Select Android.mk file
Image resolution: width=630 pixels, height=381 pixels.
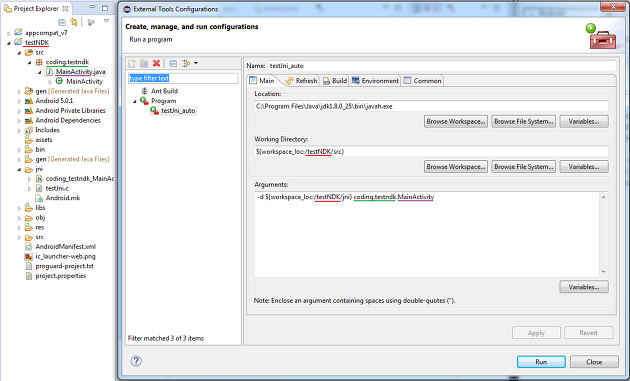pyautogui.click(x=63, y=198)
